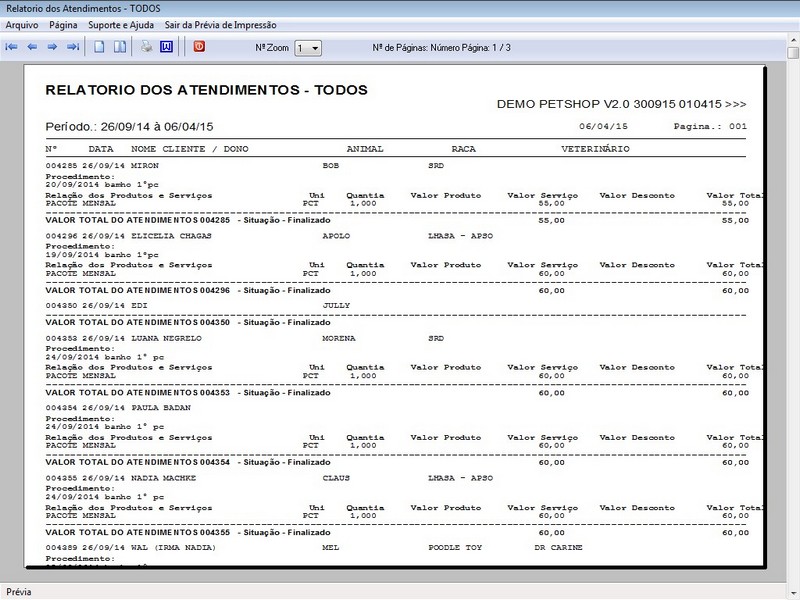
Task: Click breed POODLE TOY
Action: pyautogui.click(x=455, y=547)
